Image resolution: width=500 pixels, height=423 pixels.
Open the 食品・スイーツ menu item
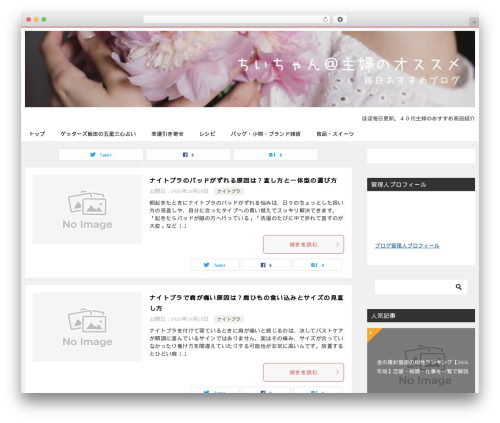(x=335, y=134)
